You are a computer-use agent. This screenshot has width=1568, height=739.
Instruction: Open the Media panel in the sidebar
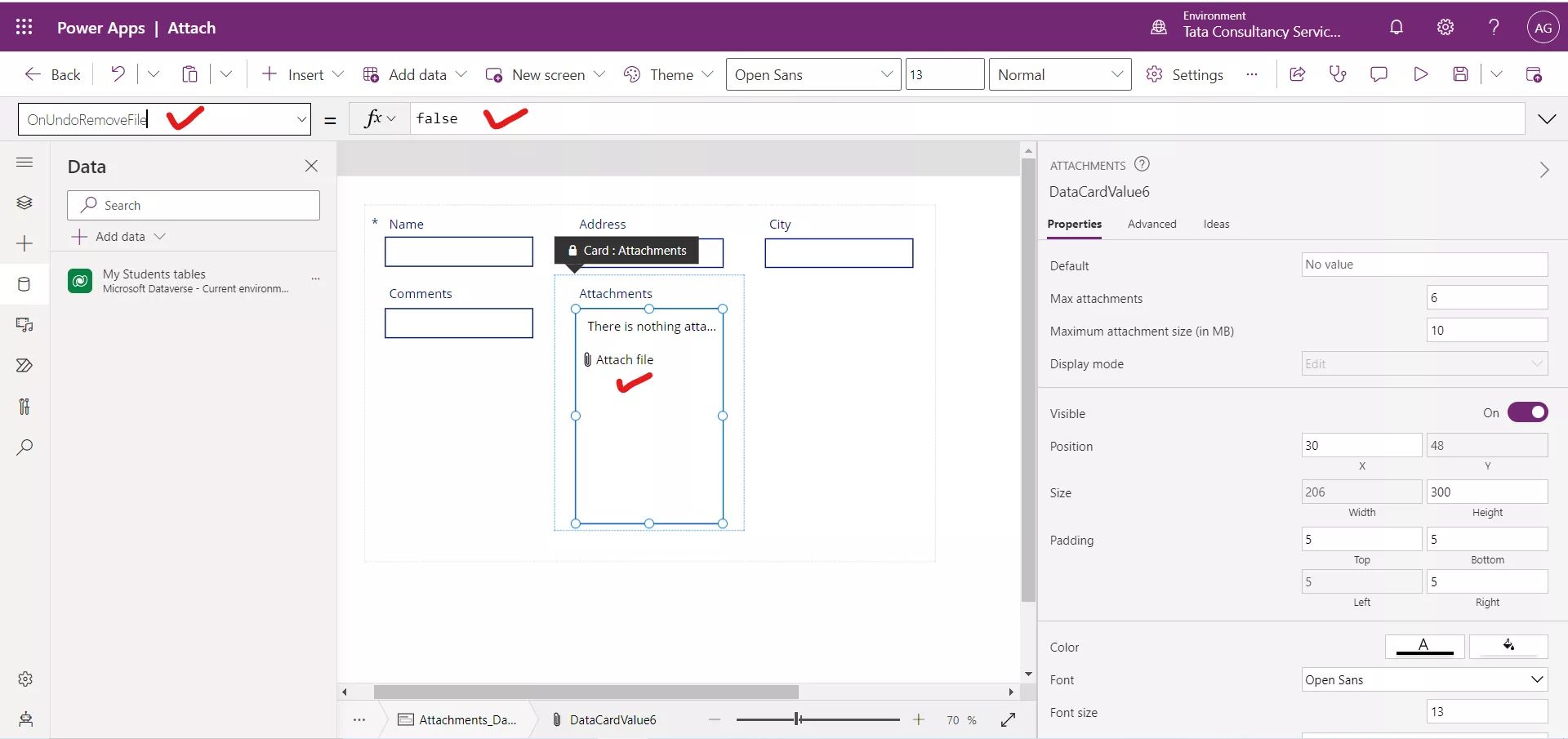tap(24, 325)
